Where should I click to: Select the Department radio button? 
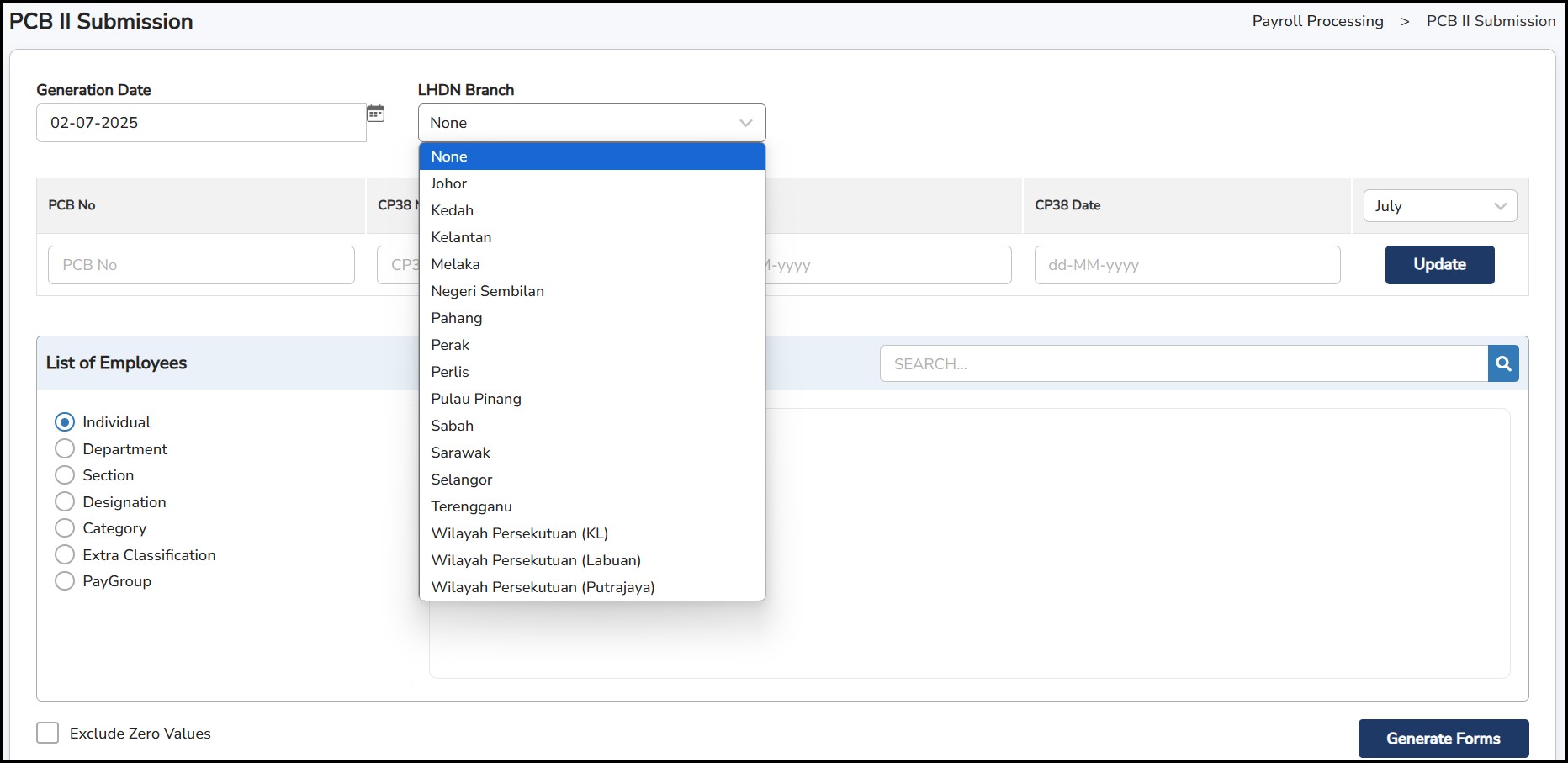(65, 449)
